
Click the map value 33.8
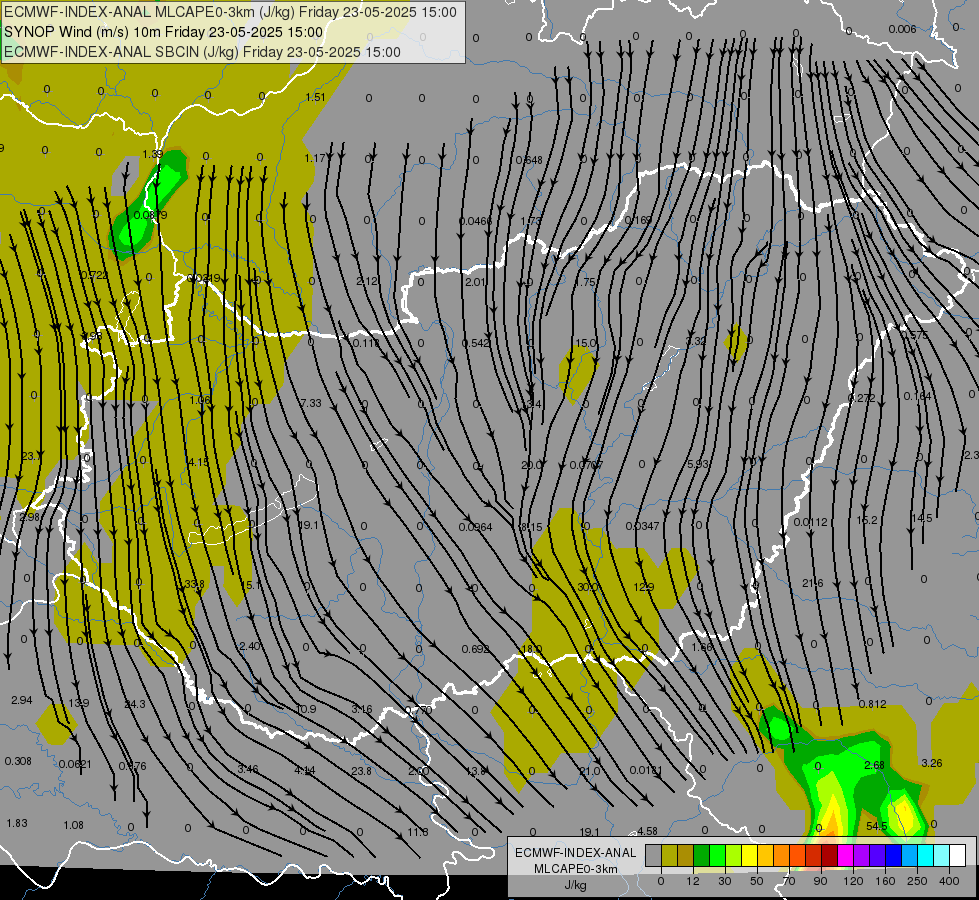(x=194, y=584)
